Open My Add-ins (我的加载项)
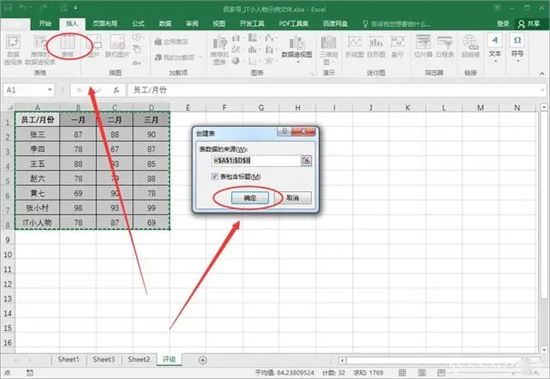 point(175,57)
